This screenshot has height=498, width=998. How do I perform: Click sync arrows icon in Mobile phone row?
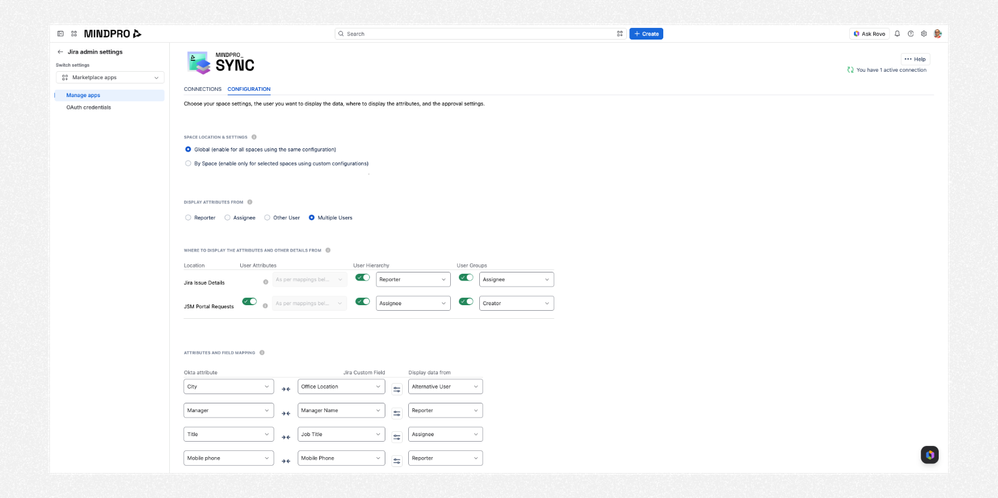[x=286, y=461]
